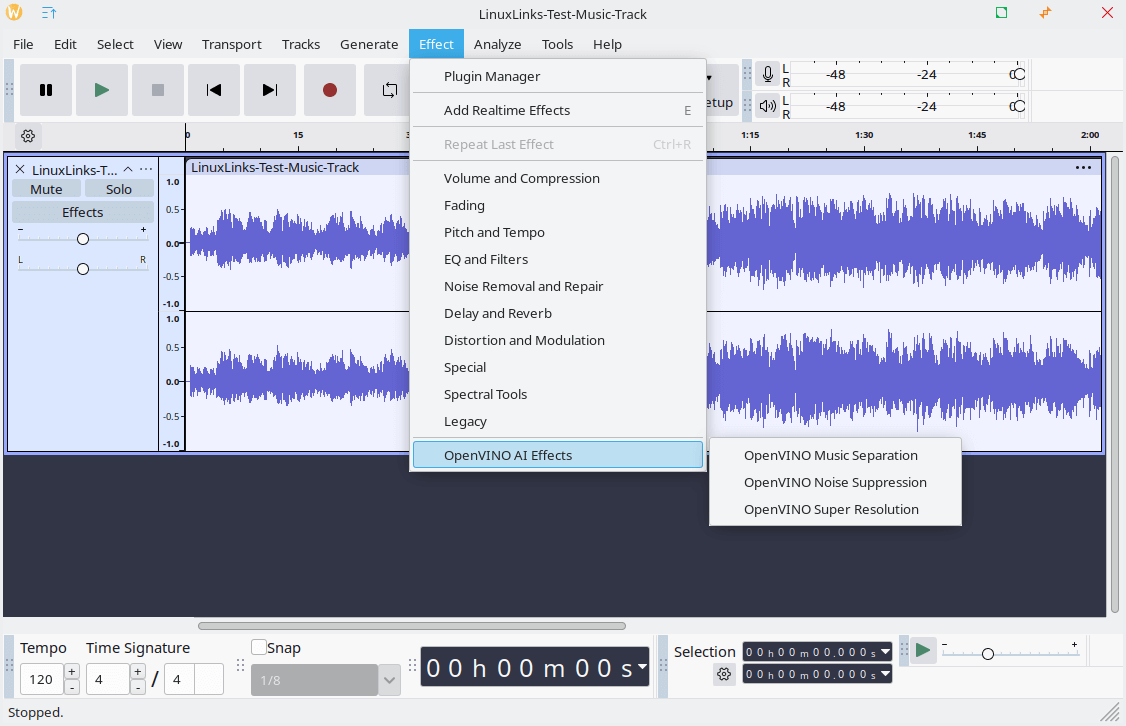
Task: Open the Transport menu
Action: click(x=231, y=45)
